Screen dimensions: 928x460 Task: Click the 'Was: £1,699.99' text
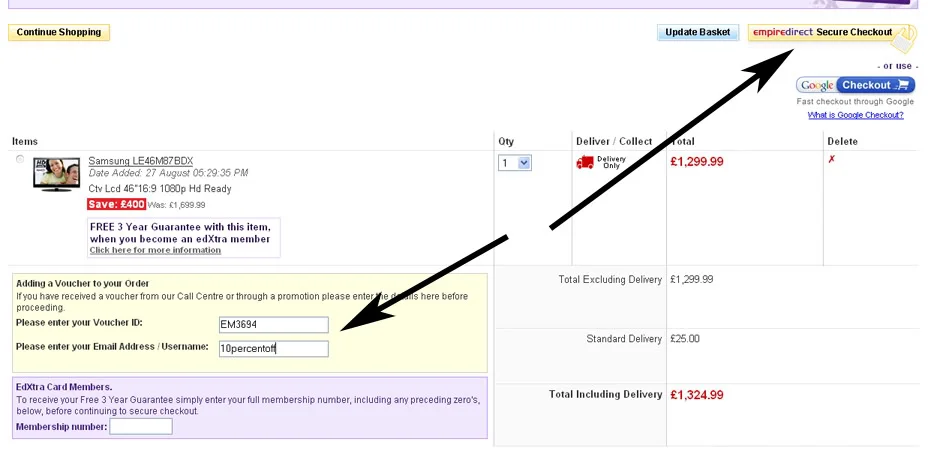click(x=176, y=205)
